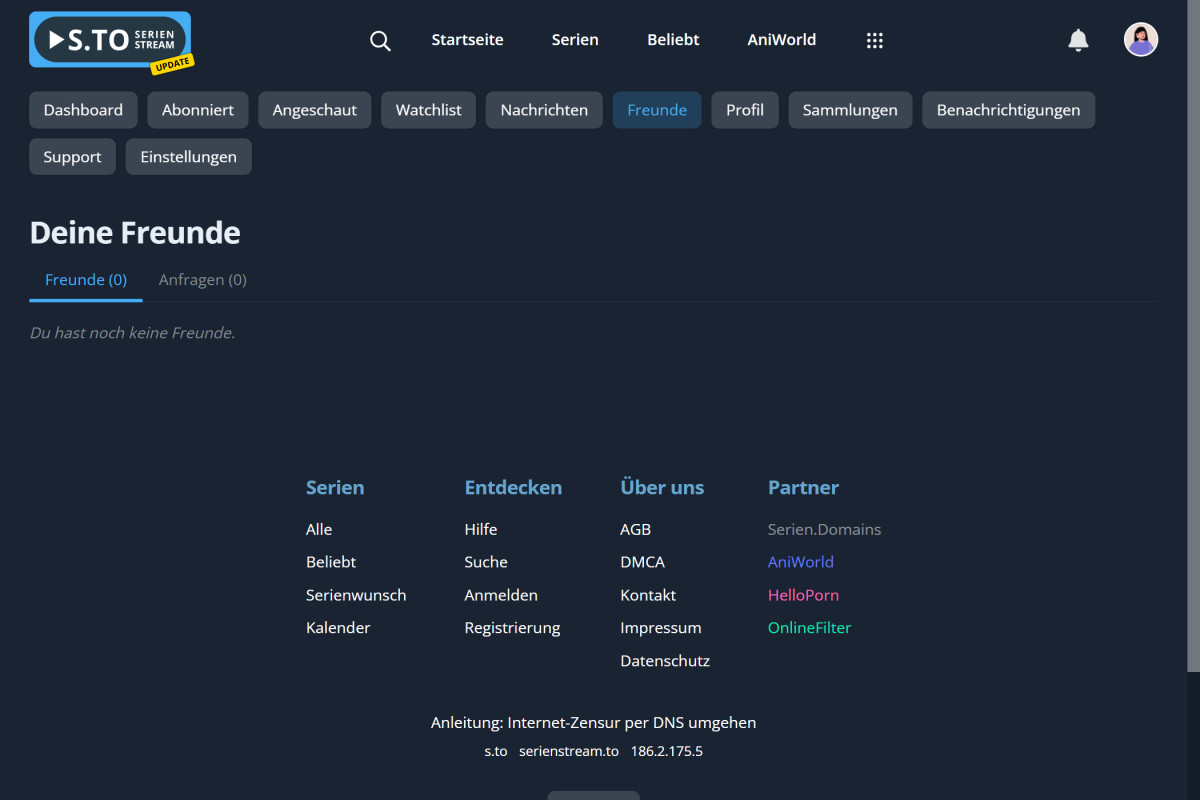
Task: Open the apps grid menu icon
Action: pos(874,41)
